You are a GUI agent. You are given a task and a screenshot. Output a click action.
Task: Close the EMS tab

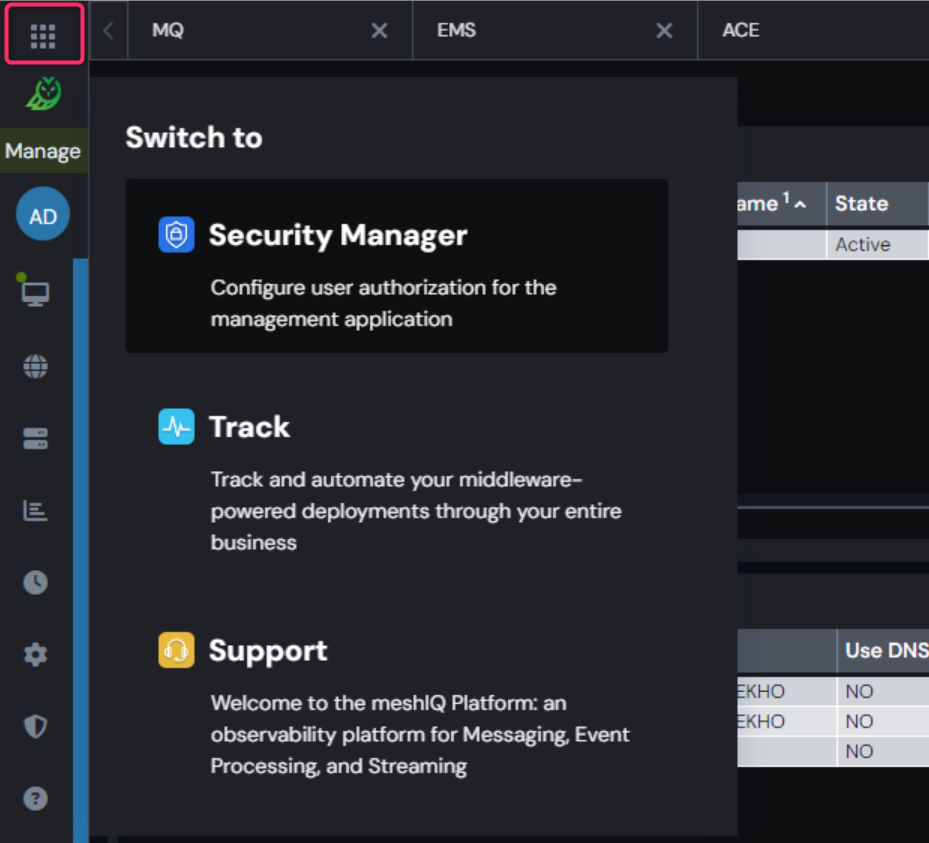pyautogui.click(x=664, y=31)
